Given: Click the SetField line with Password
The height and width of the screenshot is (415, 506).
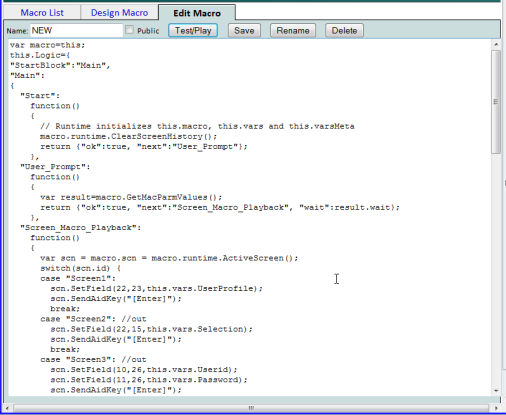Looking at the screenshot, I should [x=149, y=380].
